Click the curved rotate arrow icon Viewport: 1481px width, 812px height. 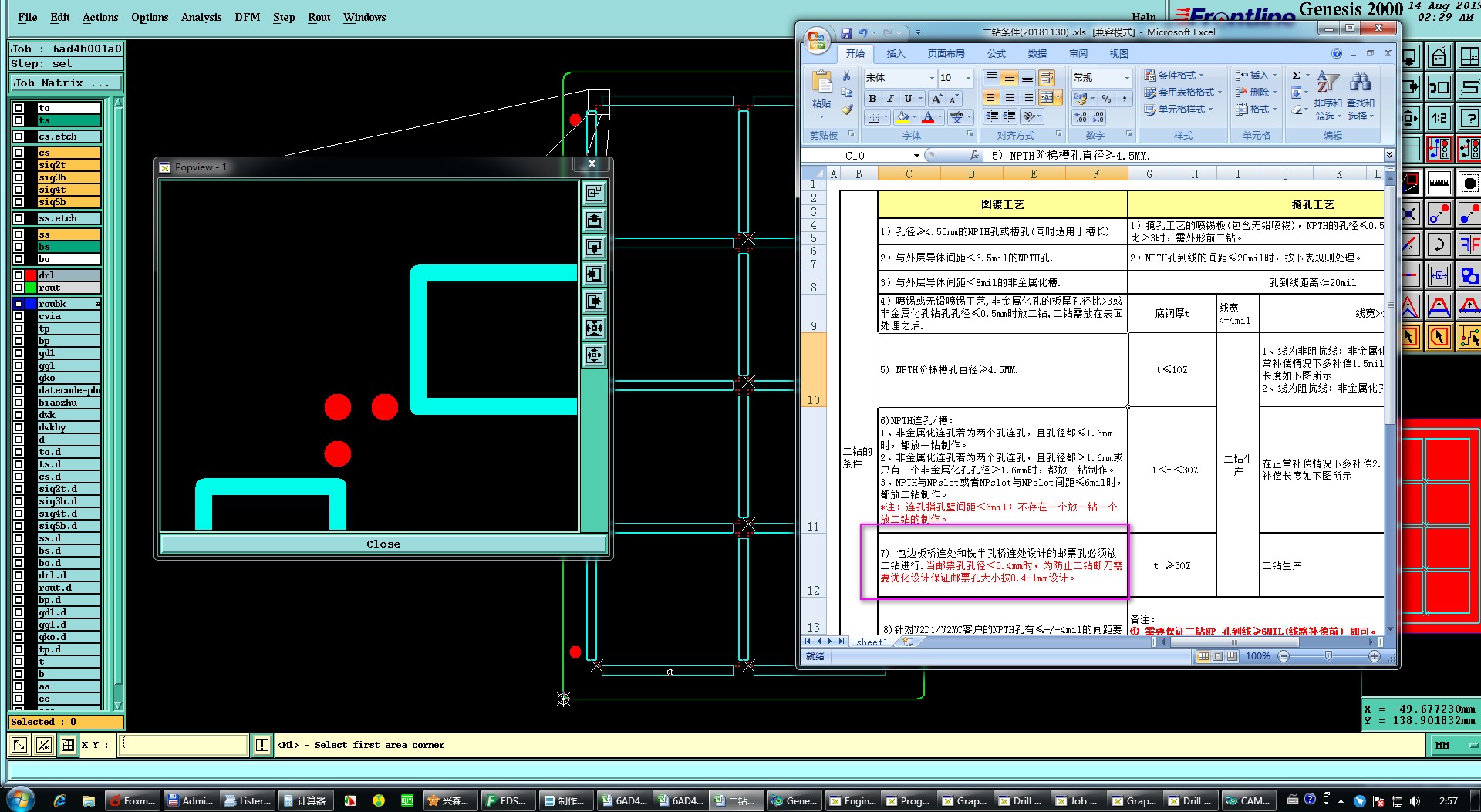(x=1439, y=245)
